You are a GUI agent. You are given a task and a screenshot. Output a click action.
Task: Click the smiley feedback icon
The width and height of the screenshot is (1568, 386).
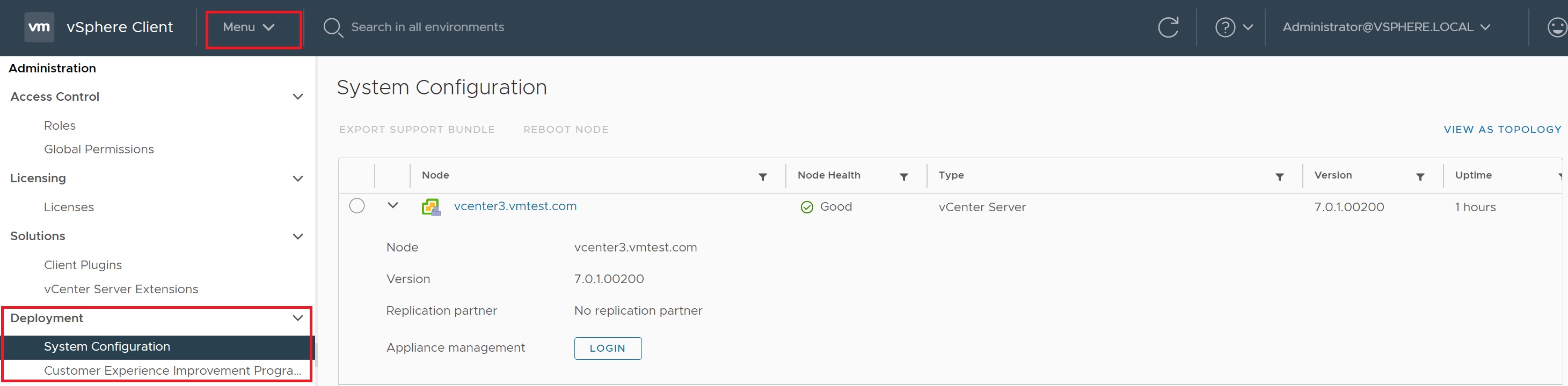[x=1556, y=27]
